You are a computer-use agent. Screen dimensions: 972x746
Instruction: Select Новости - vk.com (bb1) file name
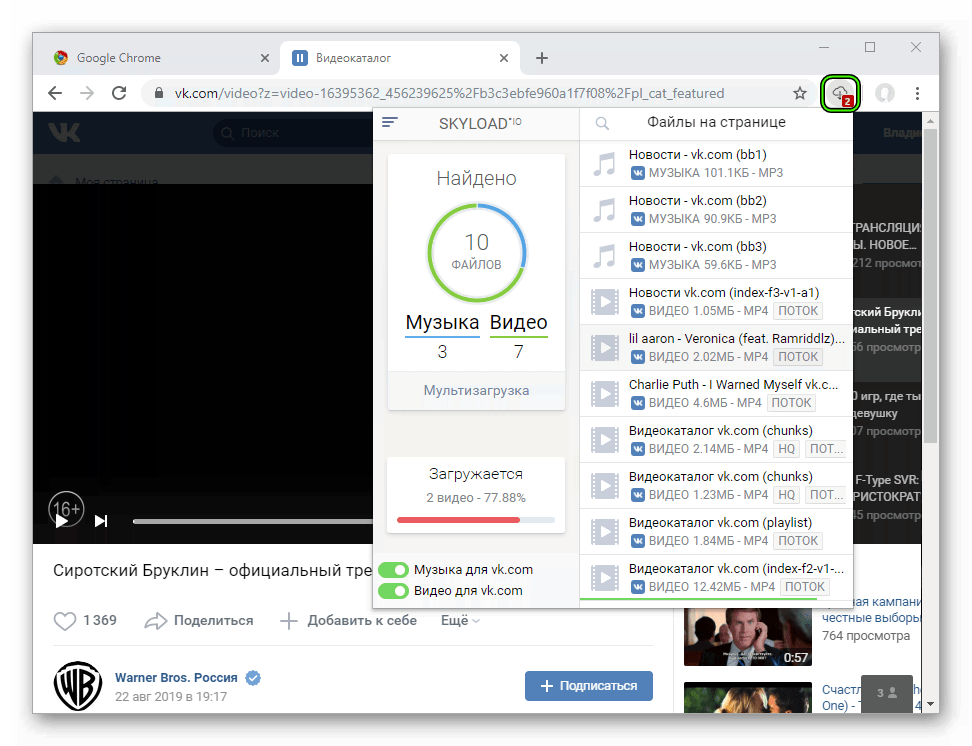pos(697,154)
